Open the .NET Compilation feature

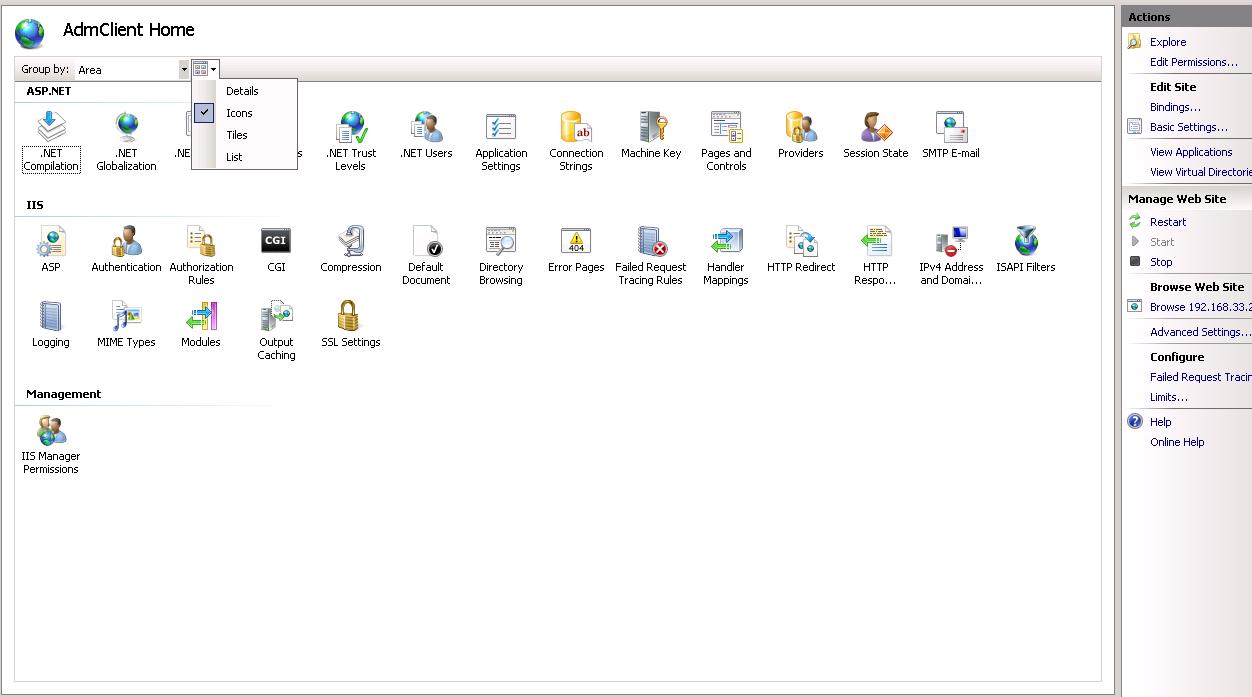coord(51,141)
